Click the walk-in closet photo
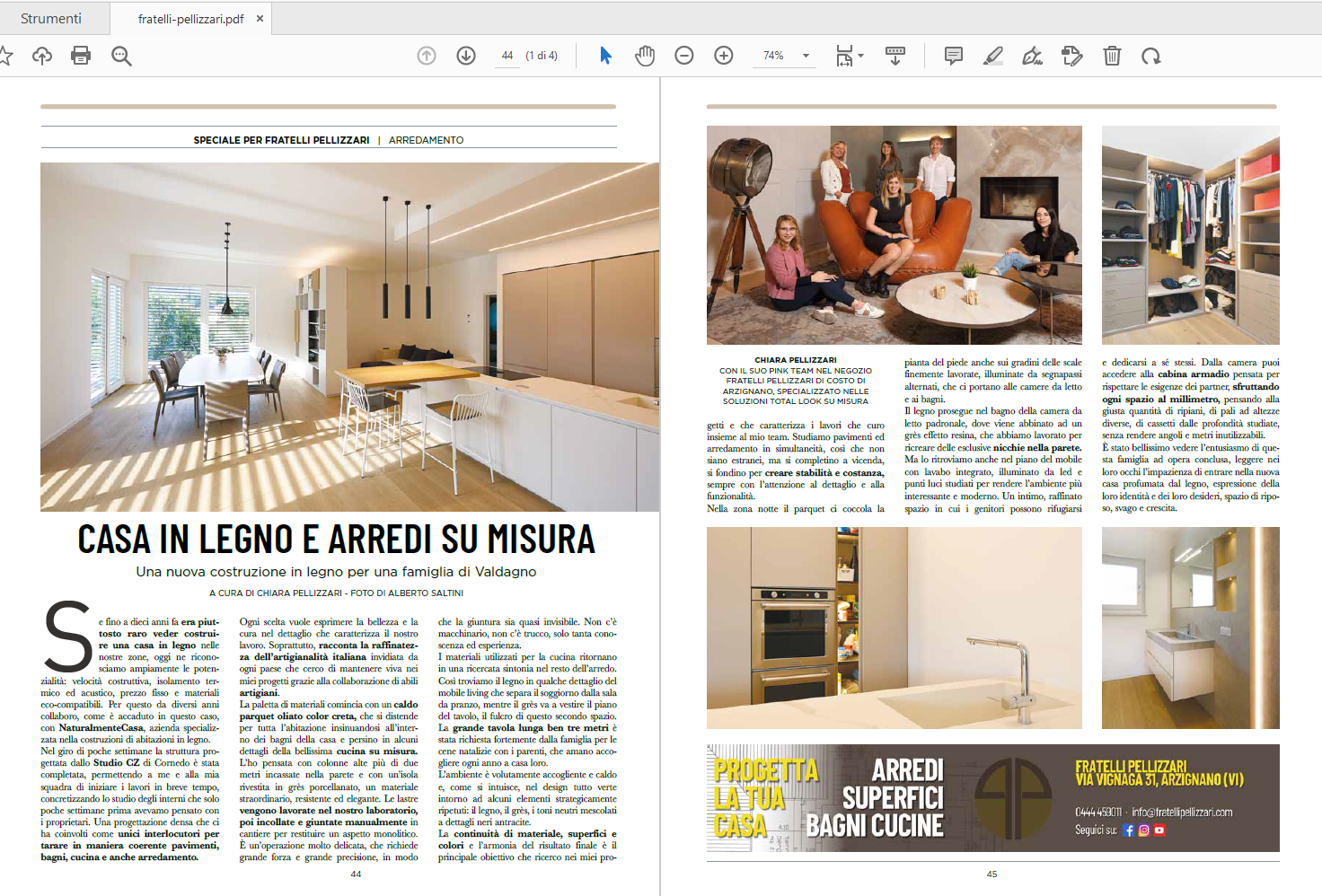This screenshot has width=1322, height=896. [x=1191, y=235]
